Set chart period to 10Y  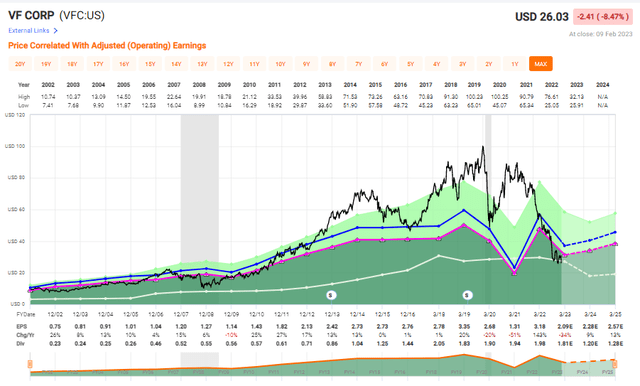pyautogui.click(x=280, y=64)
